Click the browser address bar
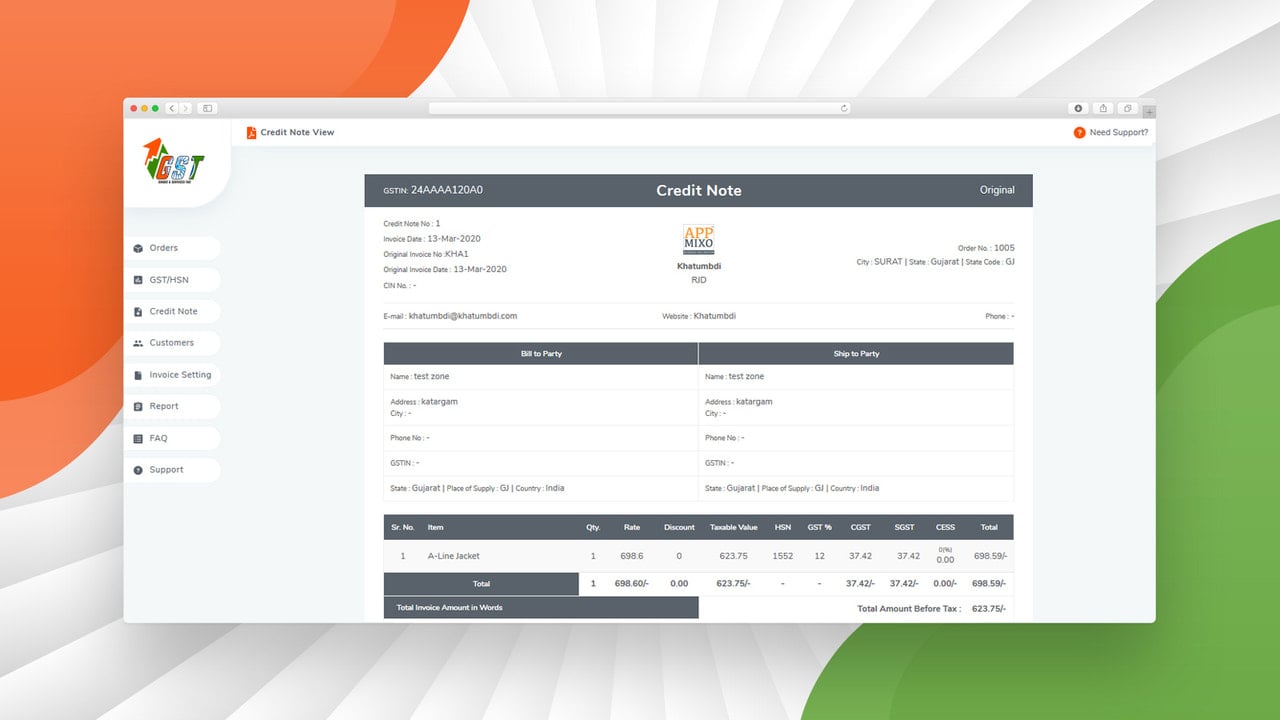Viewport: 1280px width, 720px height. 640,108
